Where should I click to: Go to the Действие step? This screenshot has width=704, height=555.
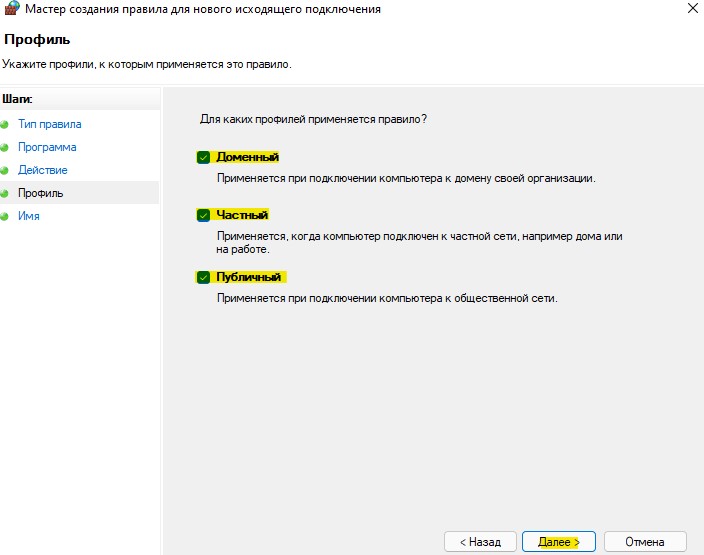click(x=43, y=170)
